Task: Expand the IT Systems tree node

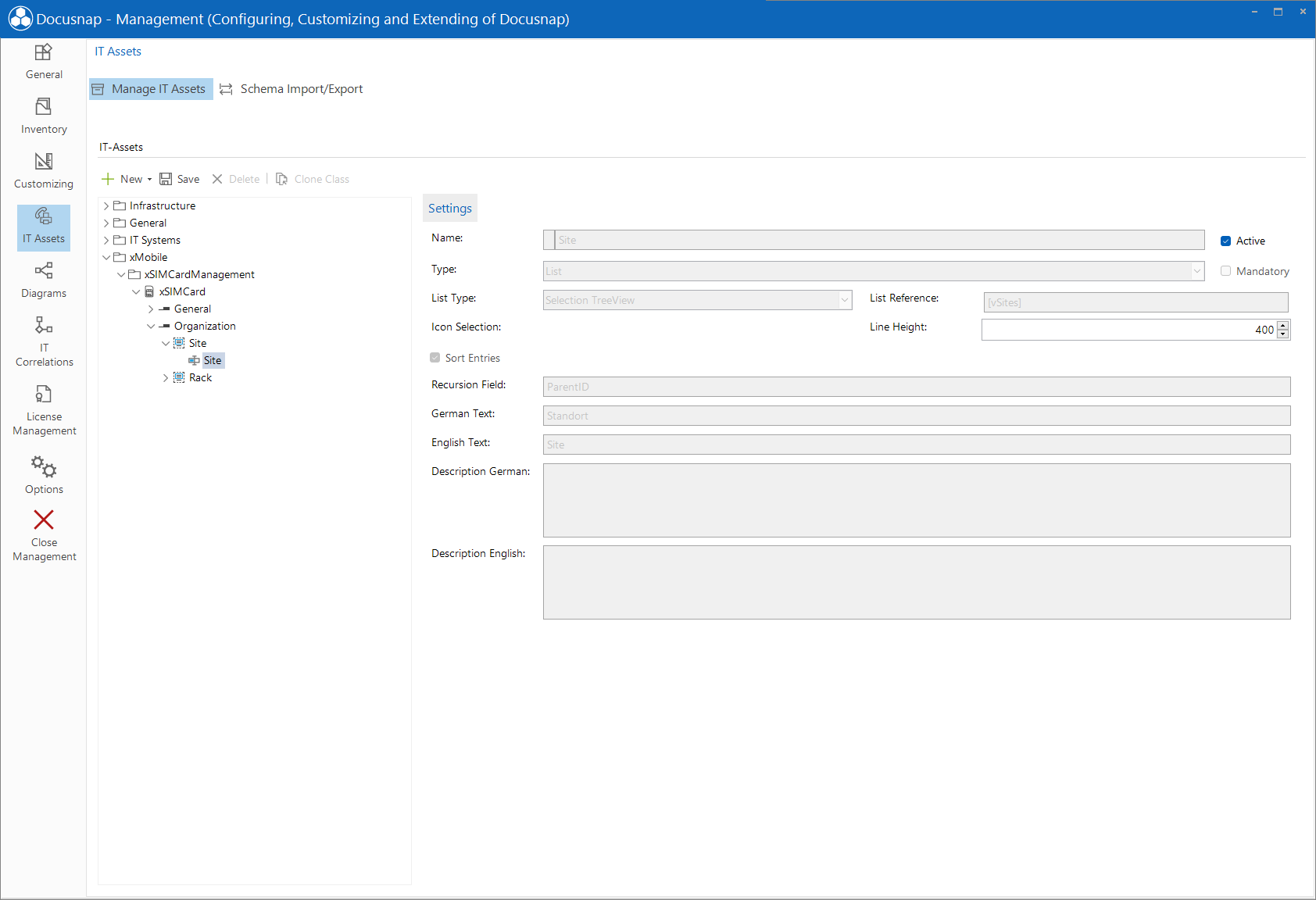Action: point(106,240)
